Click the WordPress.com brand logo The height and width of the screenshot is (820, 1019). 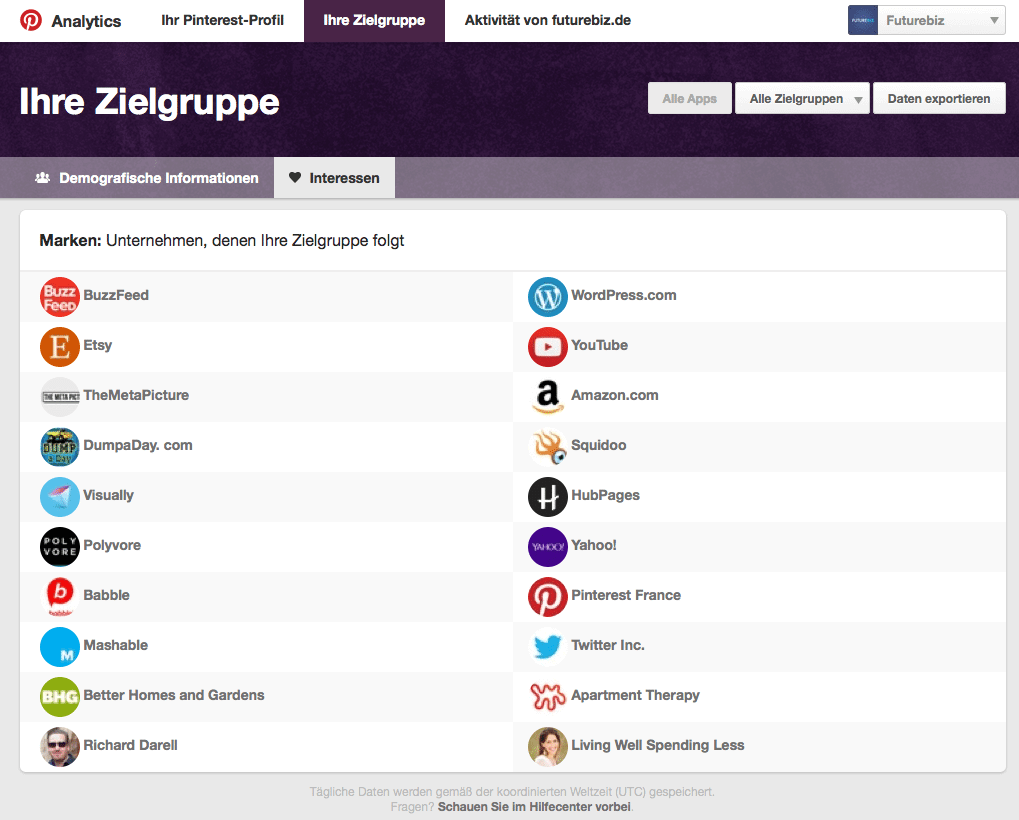[x=548, y=297]
